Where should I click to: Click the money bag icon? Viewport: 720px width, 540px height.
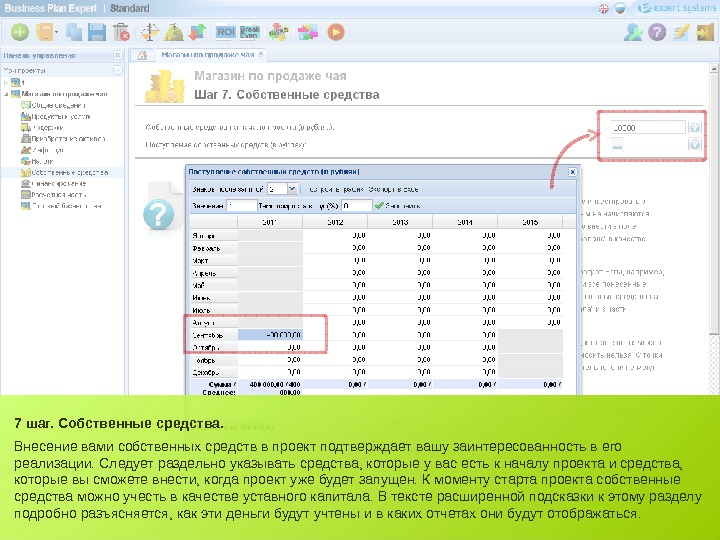tap(174, 32)
